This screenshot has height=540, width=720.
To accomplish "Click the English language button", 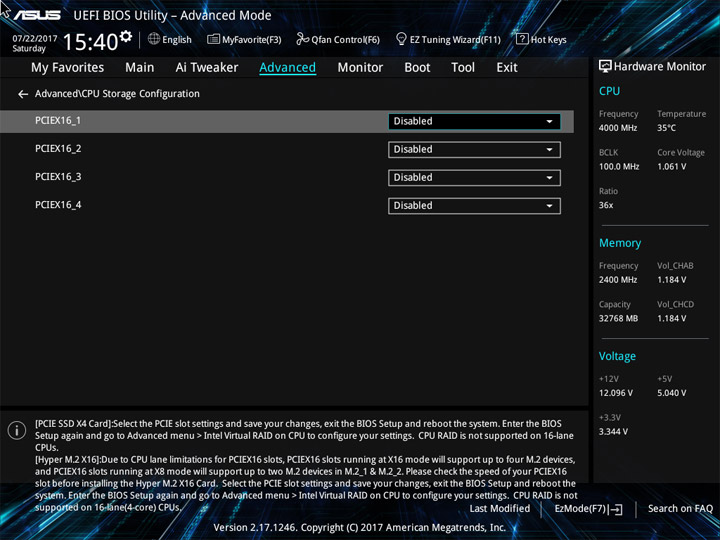I will coord(177,39).
